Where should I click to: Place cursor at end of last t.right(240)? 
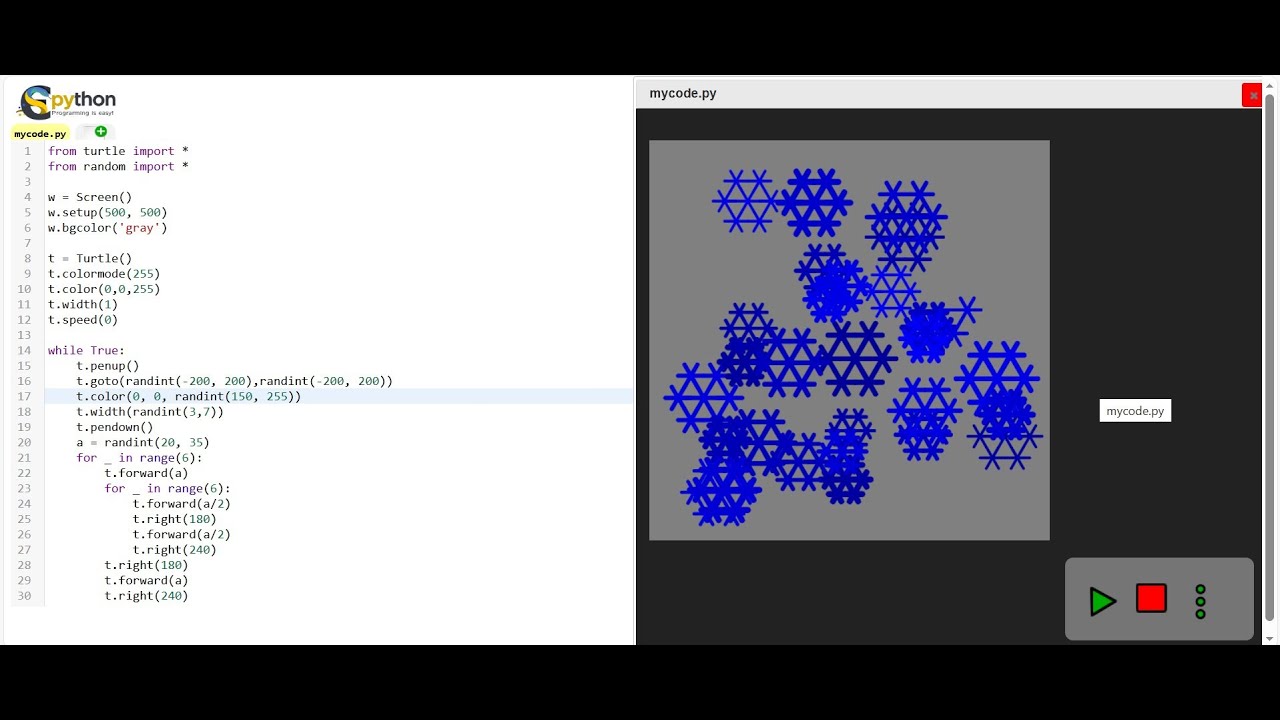(189, 596)
